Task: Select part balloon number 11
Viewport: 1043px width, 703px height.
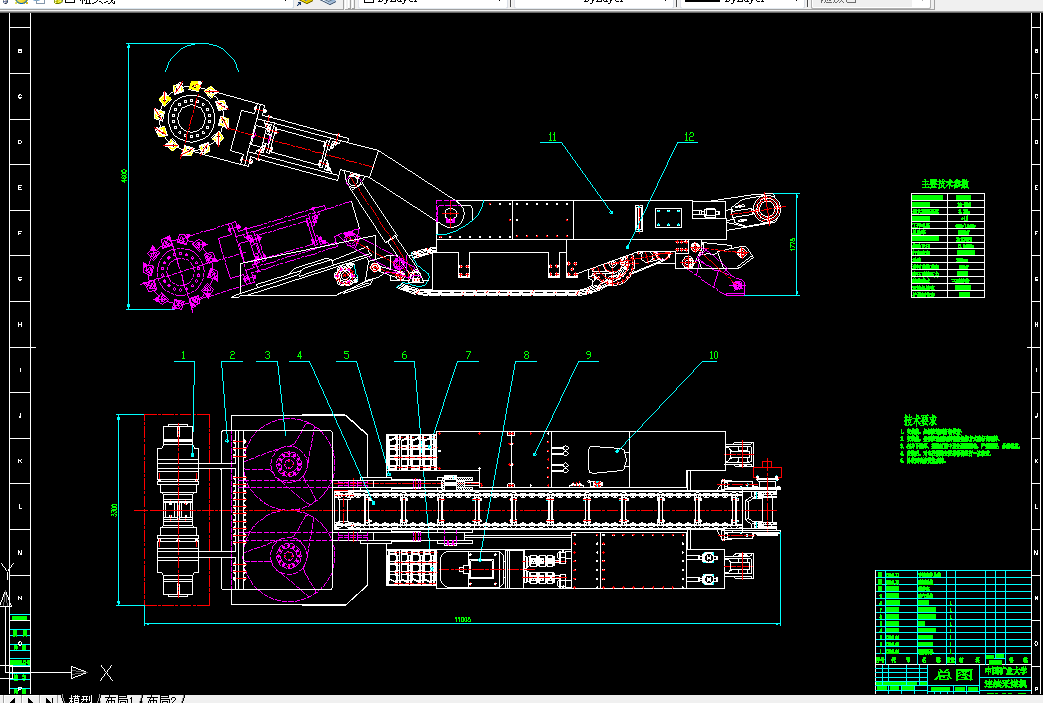Action: (552, 136)
